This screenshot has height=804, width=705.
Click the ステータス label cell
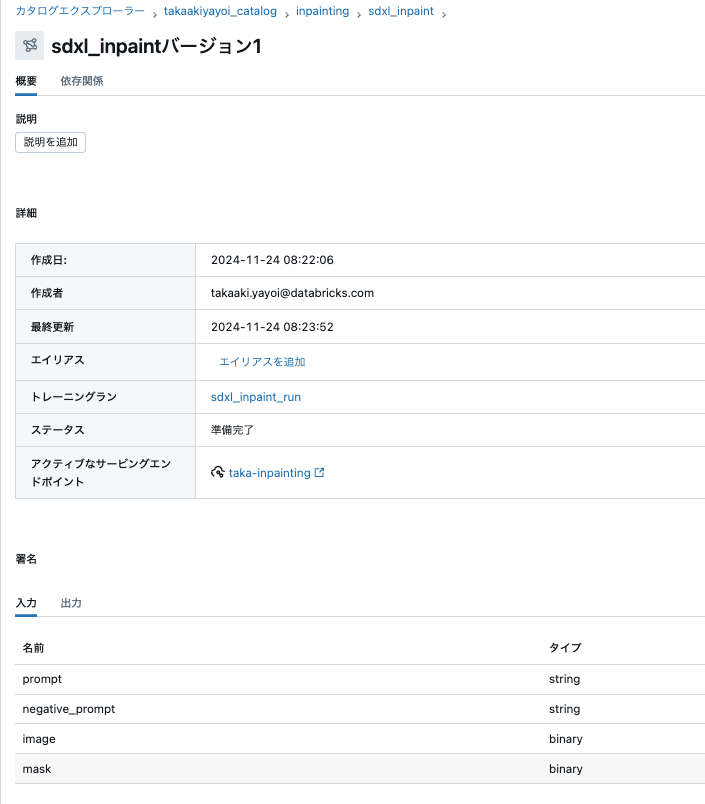click(105, 430)
